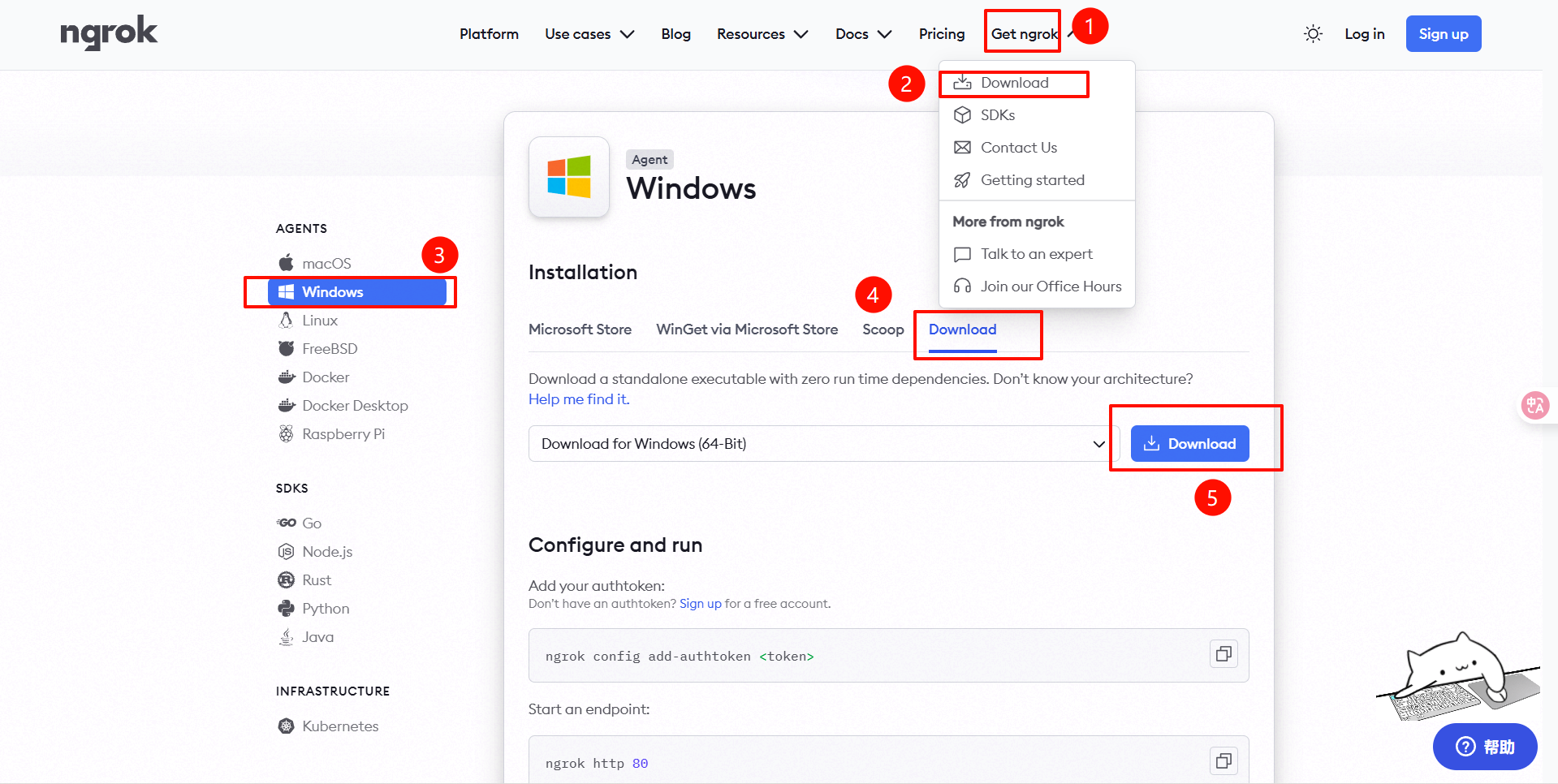
Task: Open the Blog page
Action: (x=675, y=34)
